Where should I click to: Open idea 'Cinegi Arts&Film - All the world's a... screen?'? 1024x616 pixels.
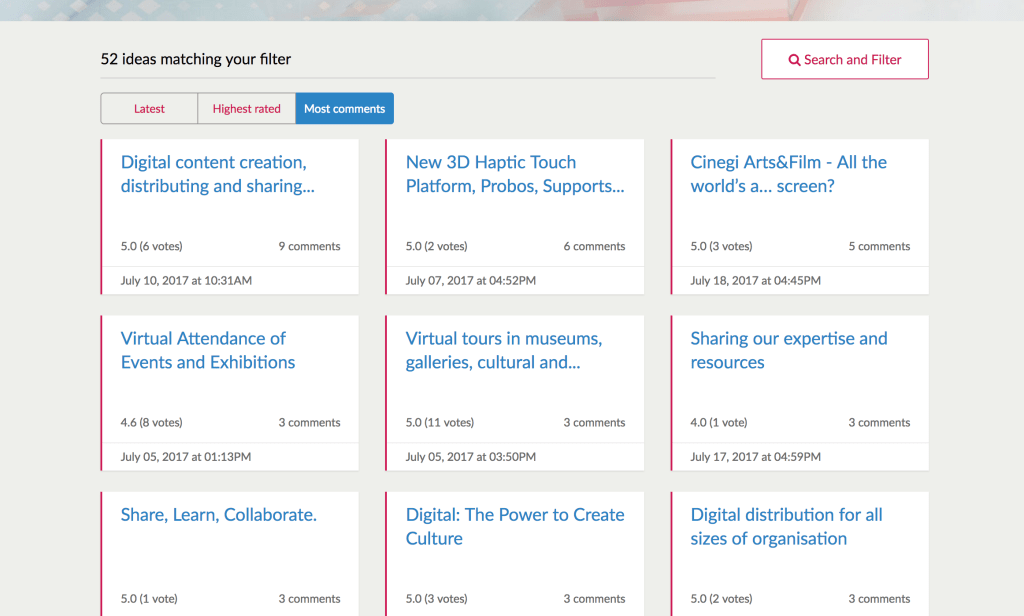click(x=788, y=174)
